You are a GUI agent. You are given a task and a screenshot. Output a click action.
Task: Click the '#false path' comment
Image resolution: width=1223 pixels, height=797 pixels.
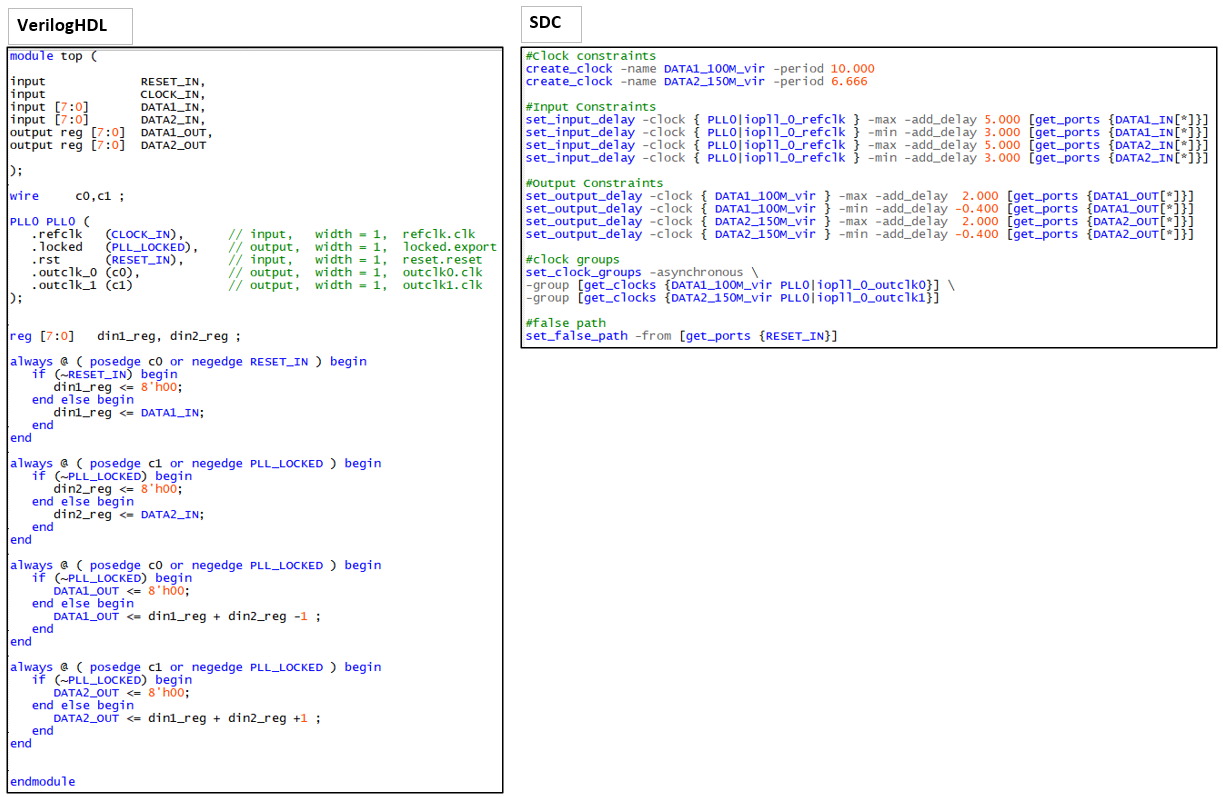566,323
